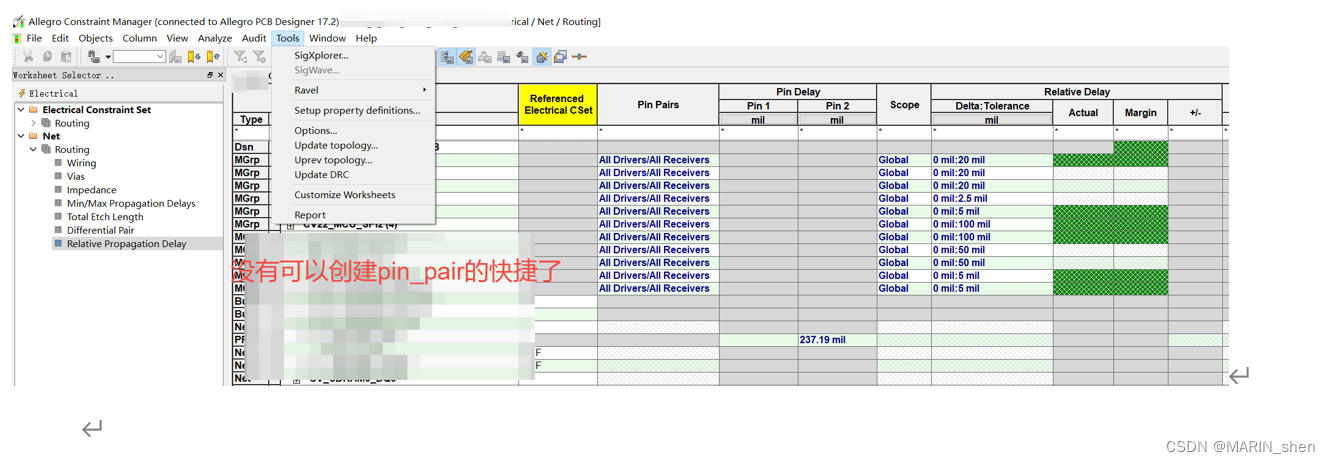Choose Uprev topology... menu entry
This screenshot has width=1330, height=463.
coord(333,160)
